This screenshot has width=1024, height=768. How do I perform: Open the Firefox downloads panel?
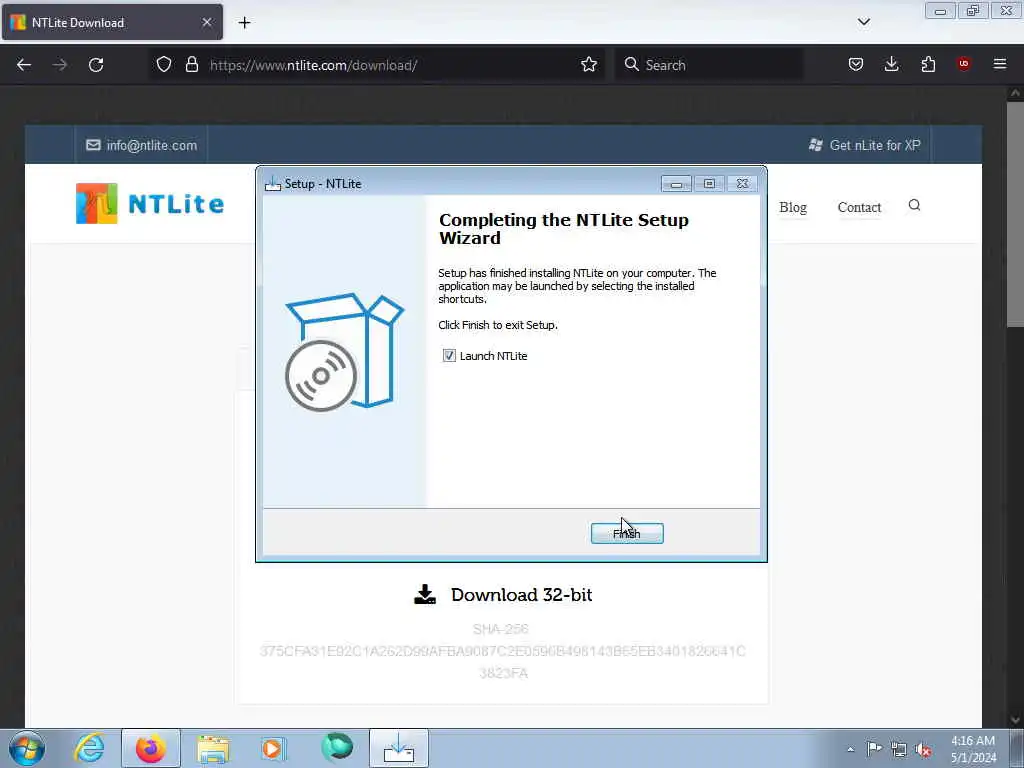(x=891, y=65)
